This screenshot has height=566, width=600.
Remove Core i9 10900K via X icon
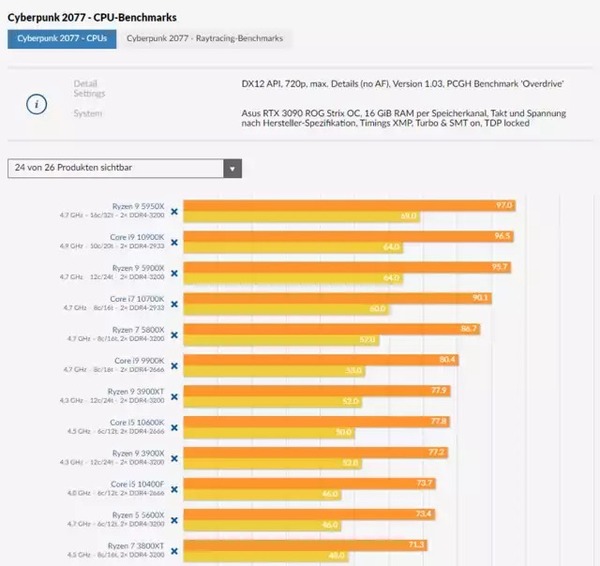[174, 242]
